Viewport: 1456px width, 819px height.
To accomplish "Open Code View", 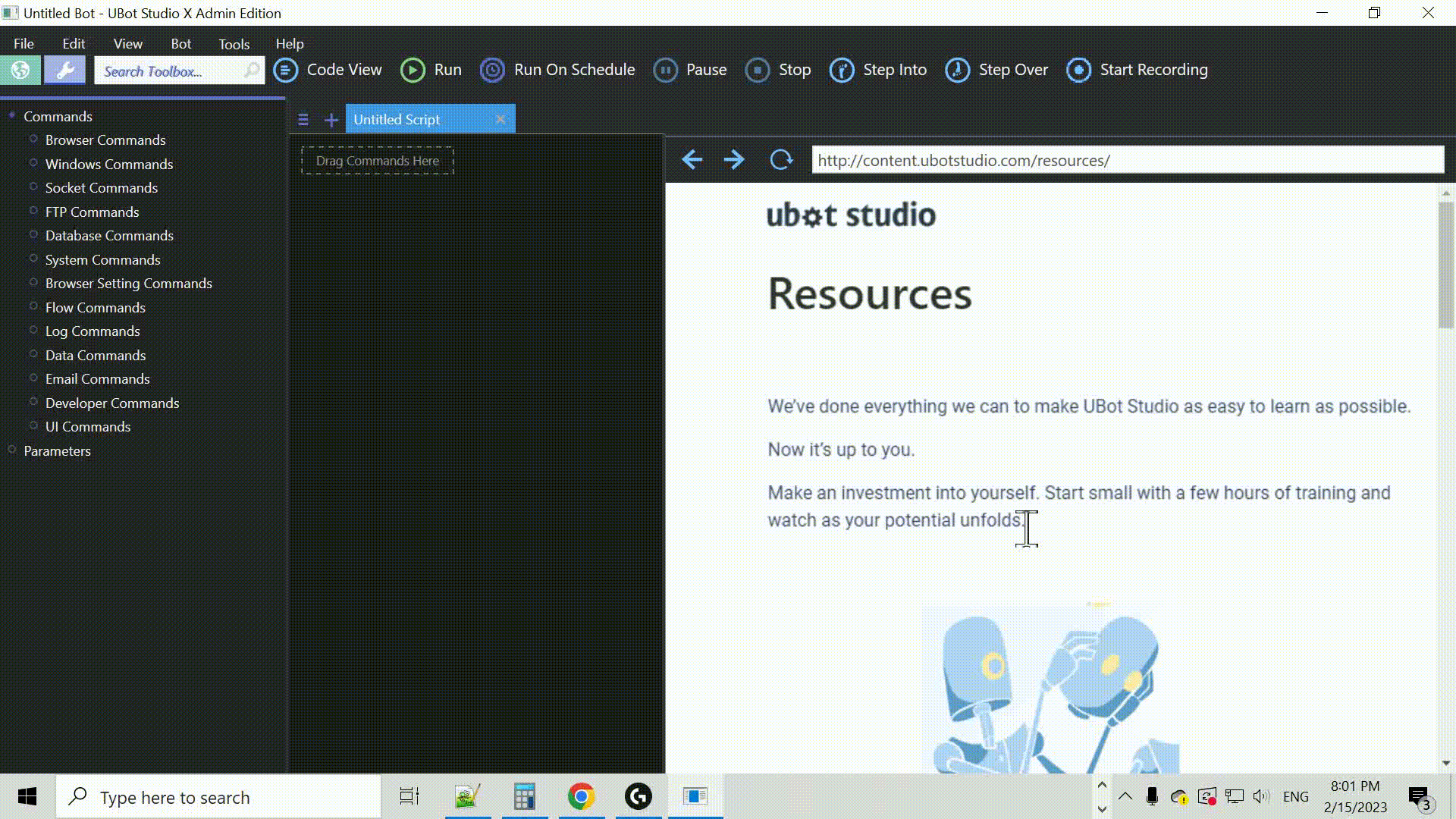I will [328, 70].
